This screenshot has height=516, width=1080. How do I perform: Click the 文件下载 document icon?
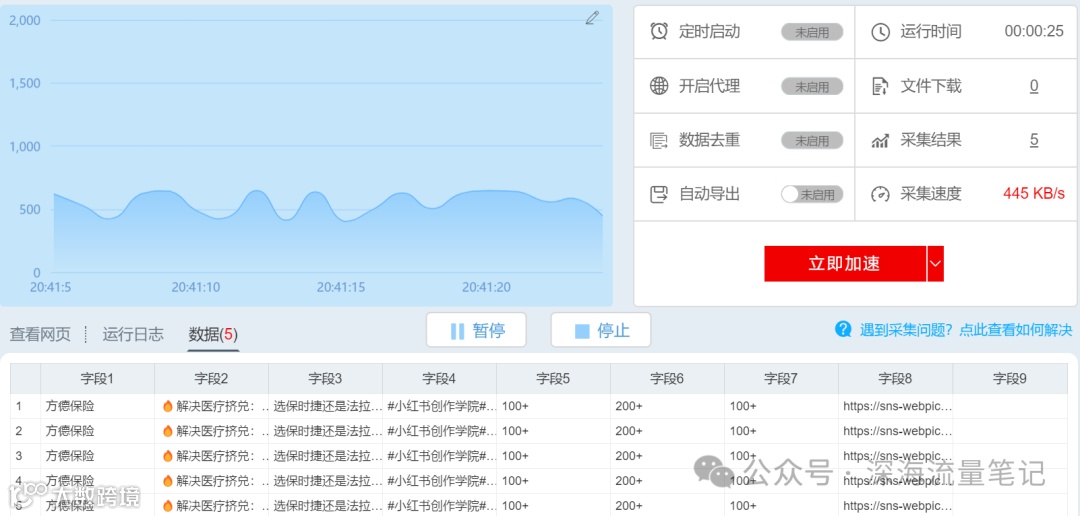(x=880, y=86)
